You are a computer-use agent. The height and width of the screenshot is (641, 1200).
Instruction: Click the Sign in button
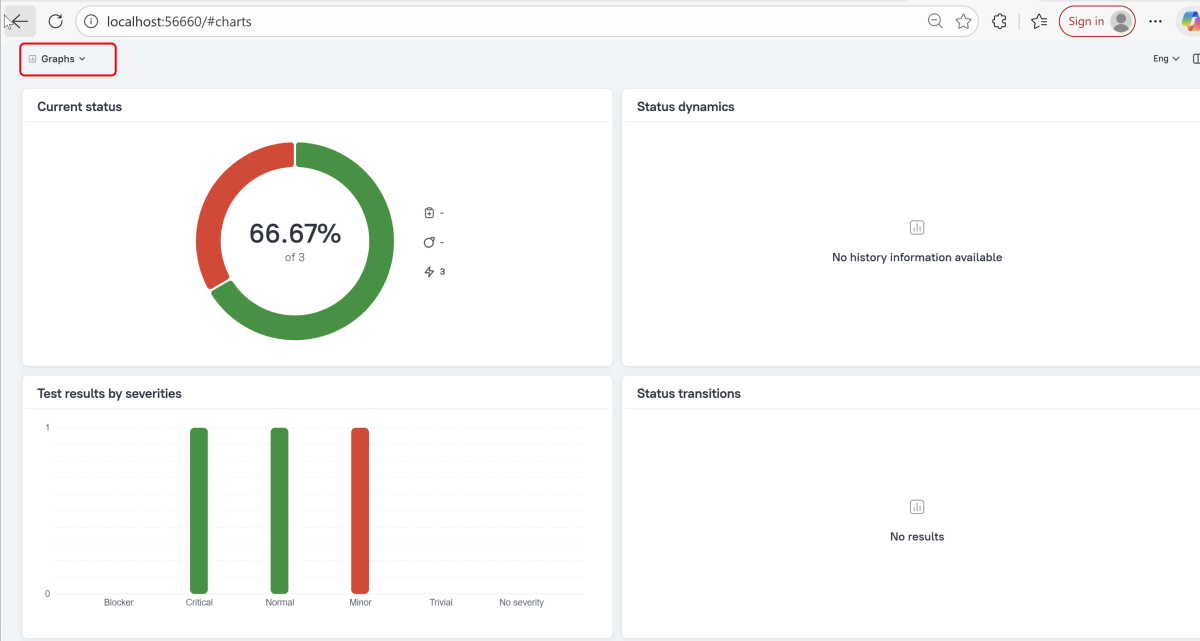[1096, 21]
